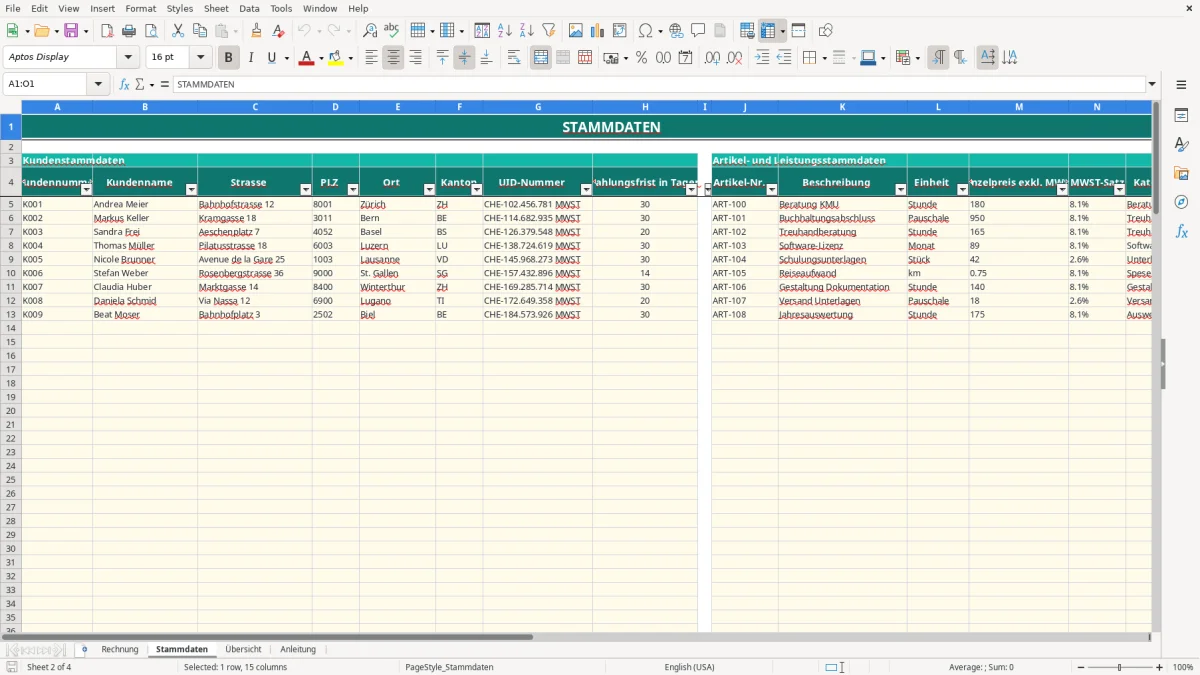Run the Spelling check
1200x675 pixels.
[x=392, y=31]
